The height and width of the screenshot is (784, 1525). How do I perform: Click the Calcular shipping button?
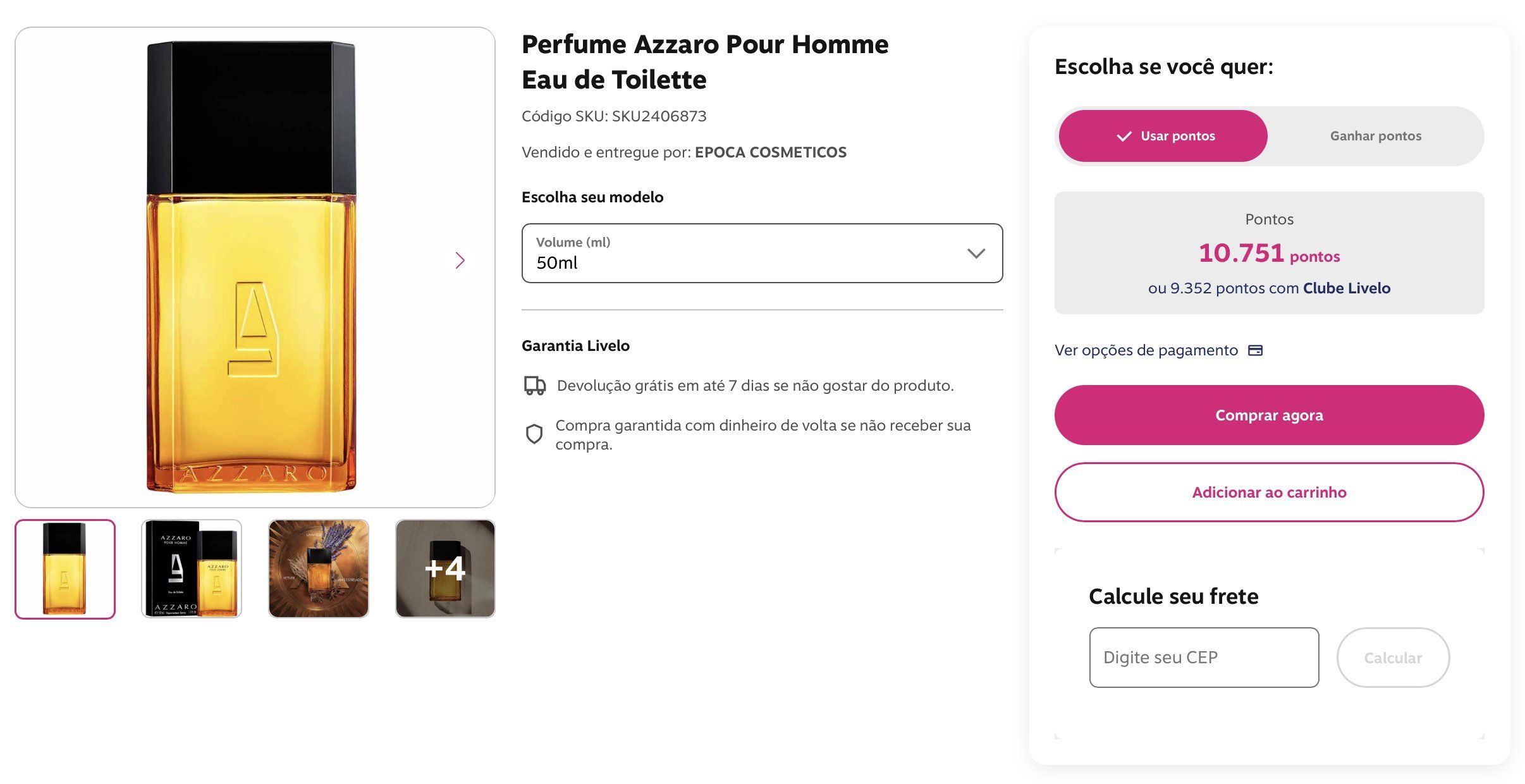point(1393,658)
